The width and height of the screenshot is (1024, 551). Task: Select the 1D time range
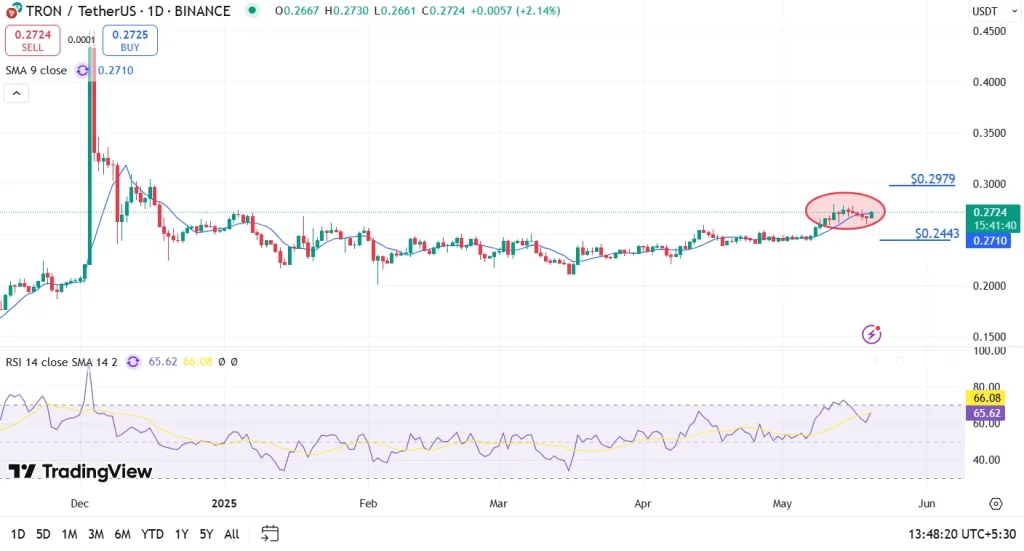click(18, 534)
